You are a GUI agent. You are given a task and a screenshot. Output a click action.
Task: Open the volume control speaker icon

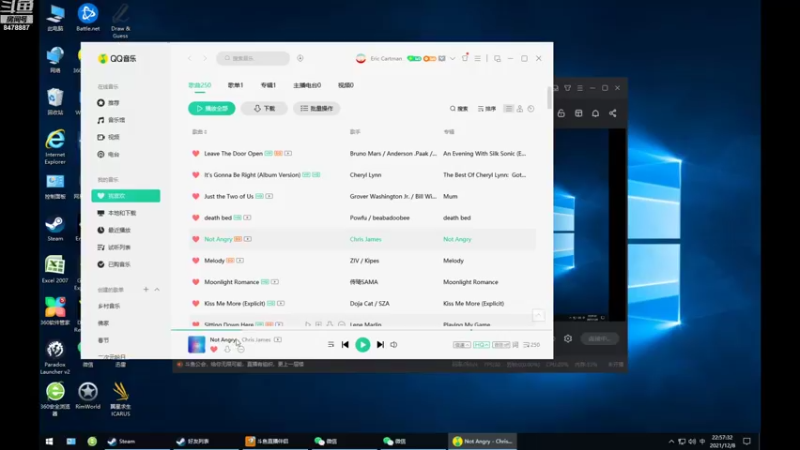[x=394, y=345]
